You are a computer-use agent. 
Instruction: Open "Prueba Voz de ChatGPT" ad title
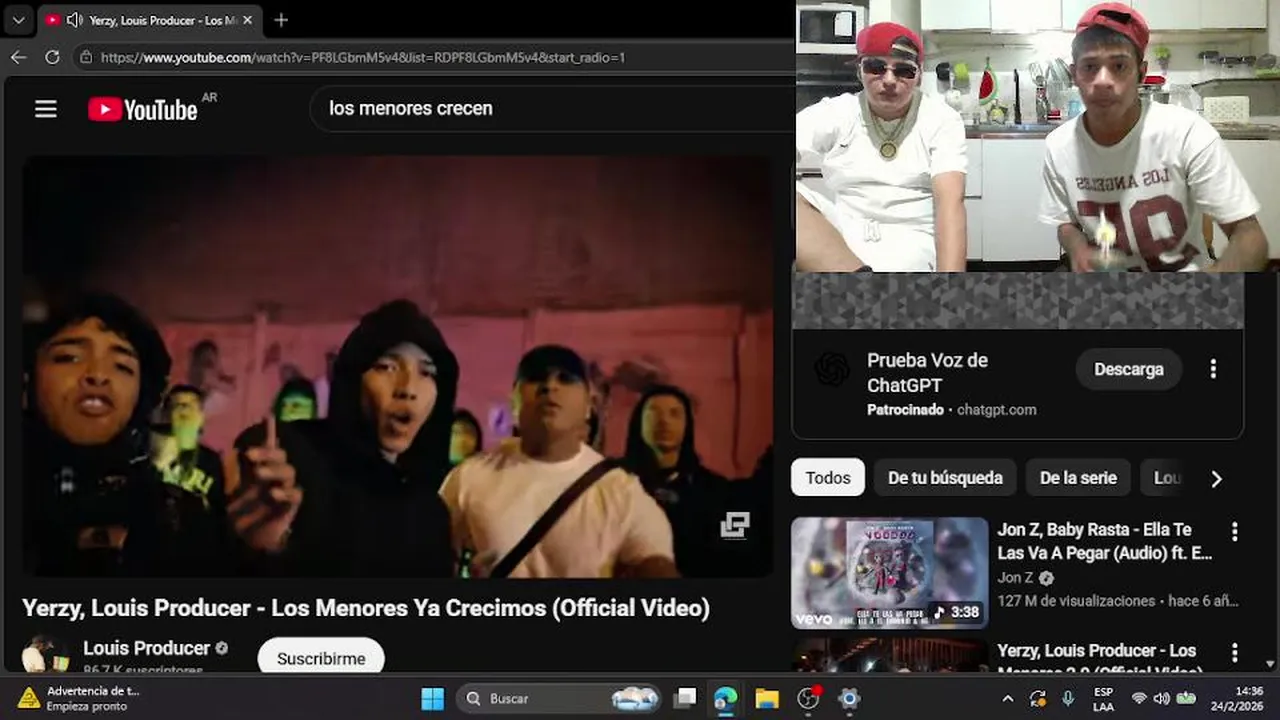point(927,372)
